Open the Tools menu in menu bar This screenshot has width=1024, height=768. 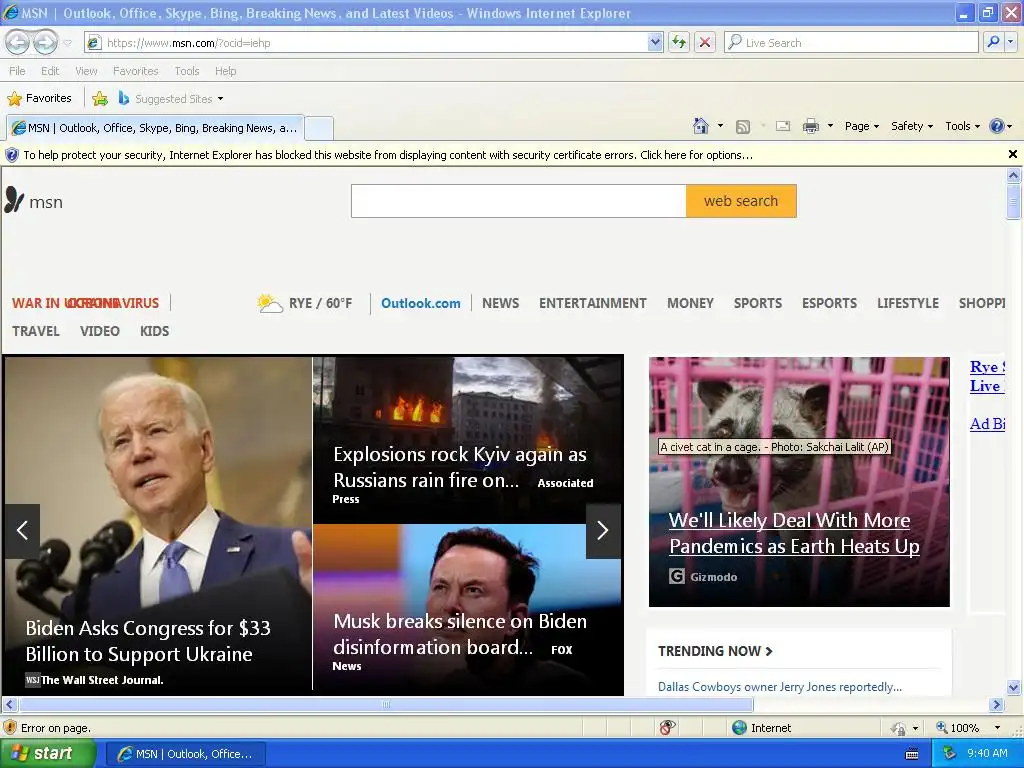click(186, 71)
